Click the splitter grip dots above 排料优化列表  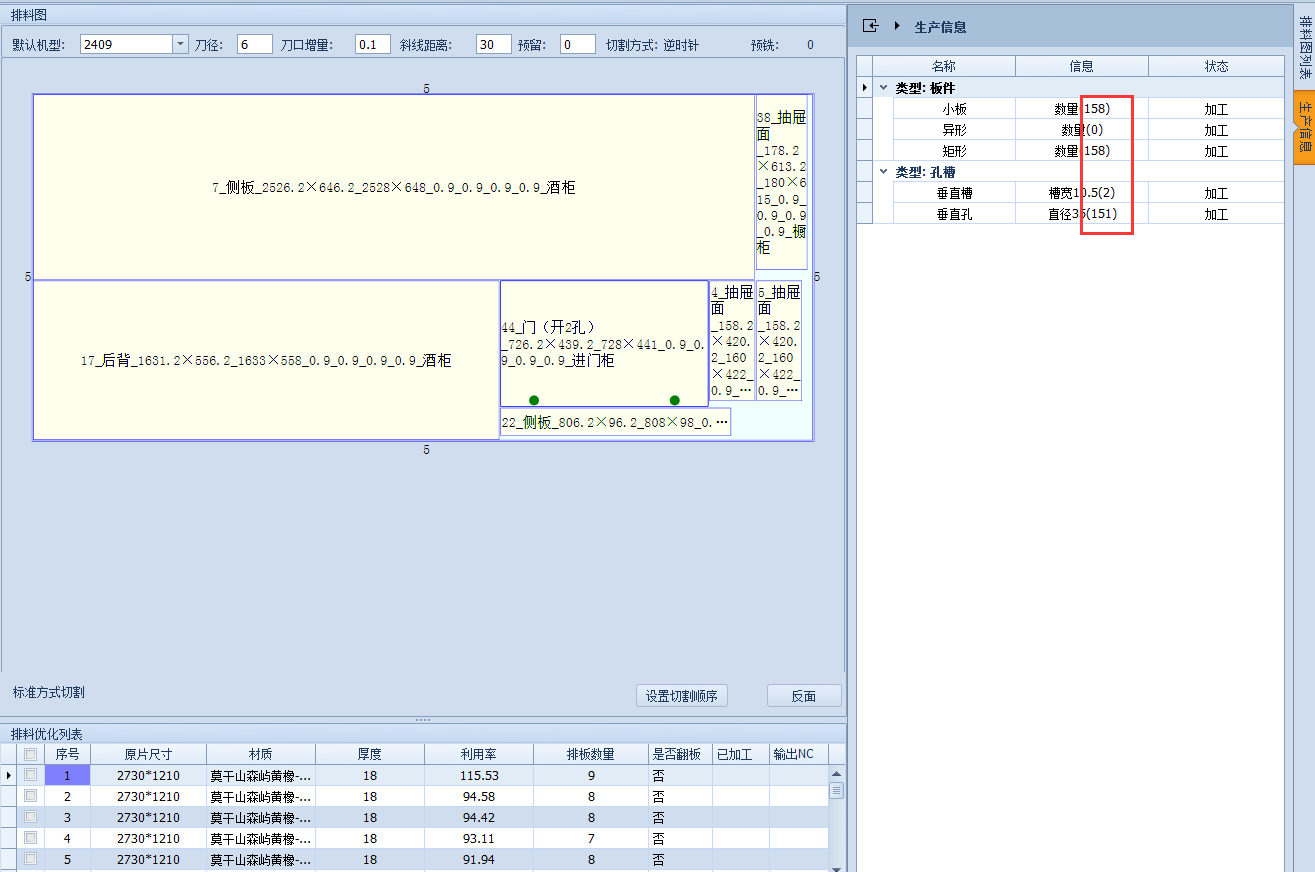[423, 720]
